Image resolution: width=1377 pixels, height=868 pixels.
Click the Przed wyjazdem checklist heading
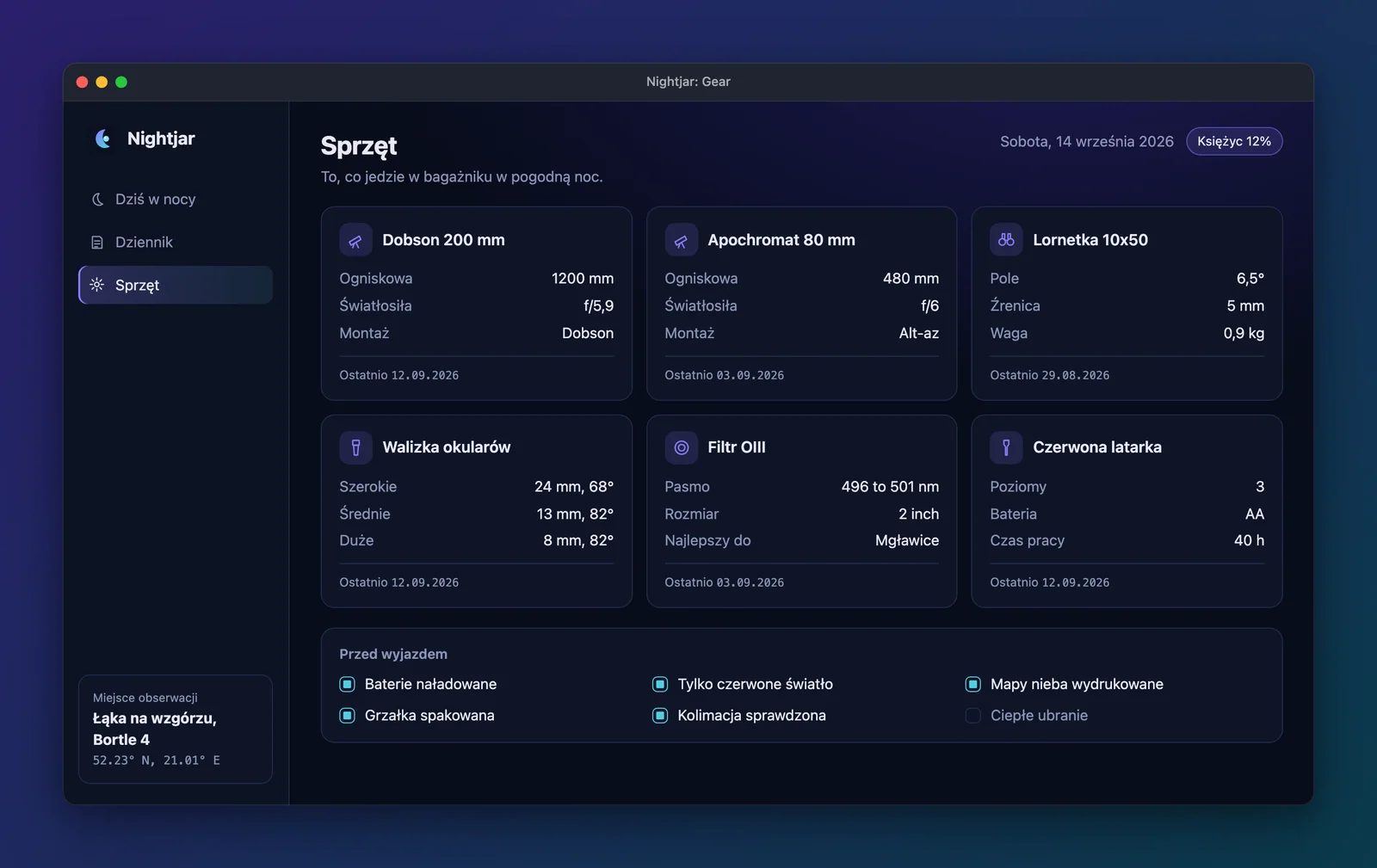point(393,654)
